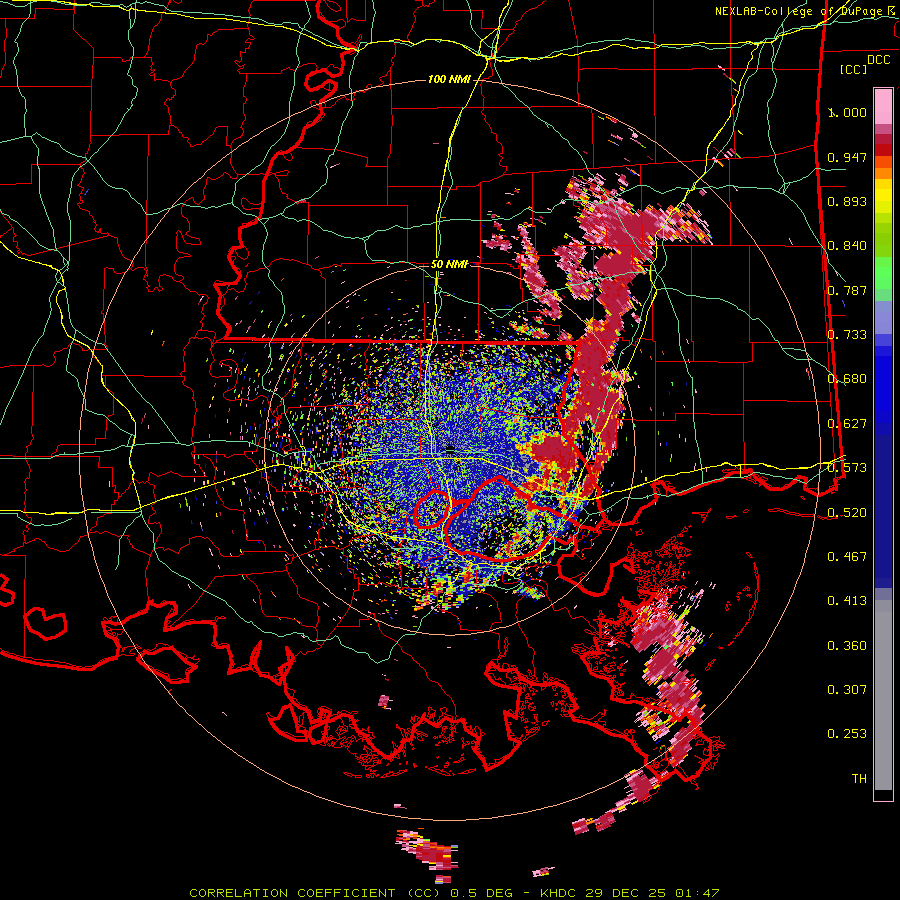900x900 pixels.
Task: Pick the light pink band atop color scale
Action: 883,106
